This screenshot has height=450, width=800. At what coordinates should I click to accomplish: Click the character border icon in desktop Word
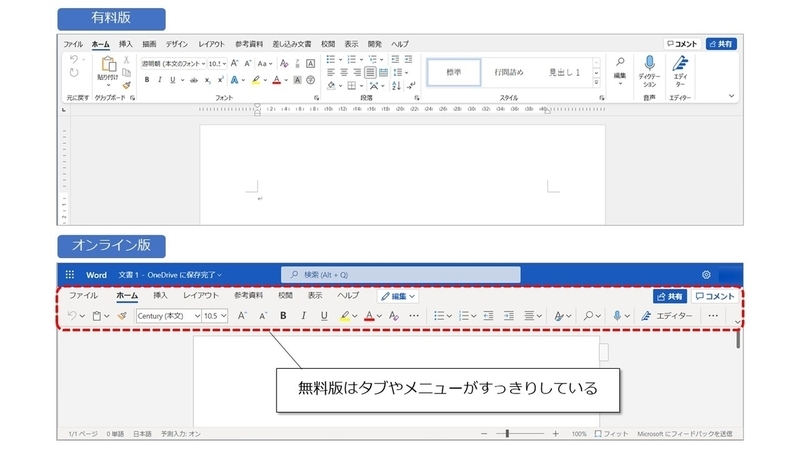310,64
